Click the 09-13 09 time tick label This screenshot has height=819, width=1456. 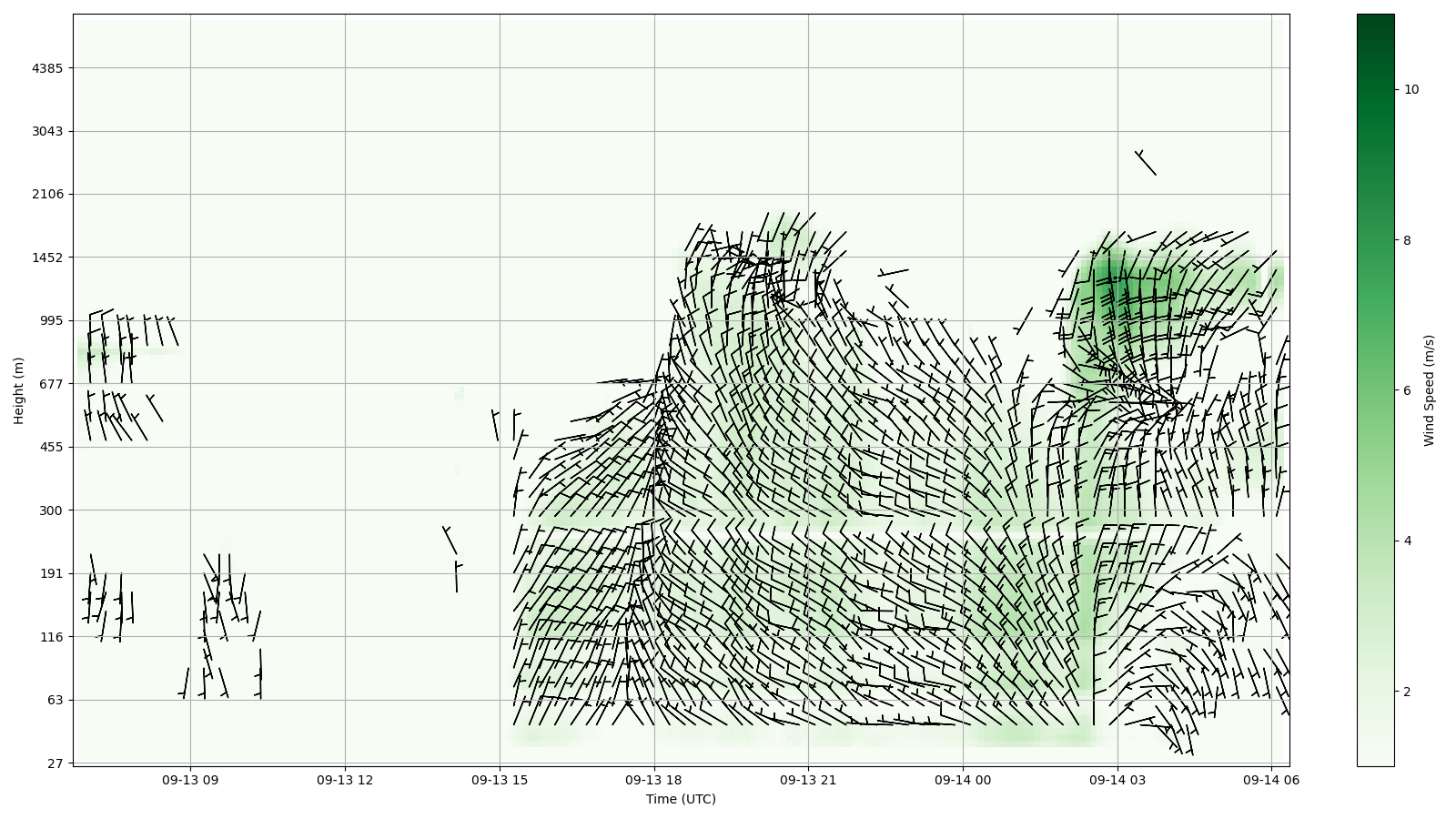(190, 780)
